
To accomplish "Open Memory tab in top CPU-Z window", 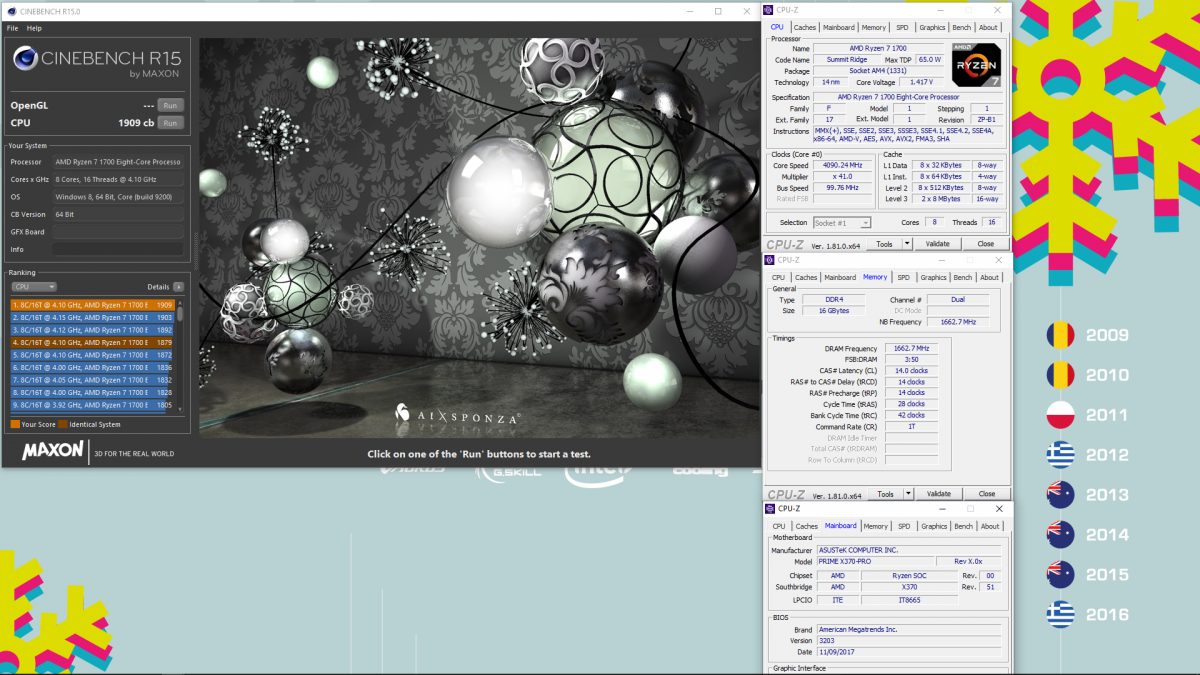I will (873, 28).
